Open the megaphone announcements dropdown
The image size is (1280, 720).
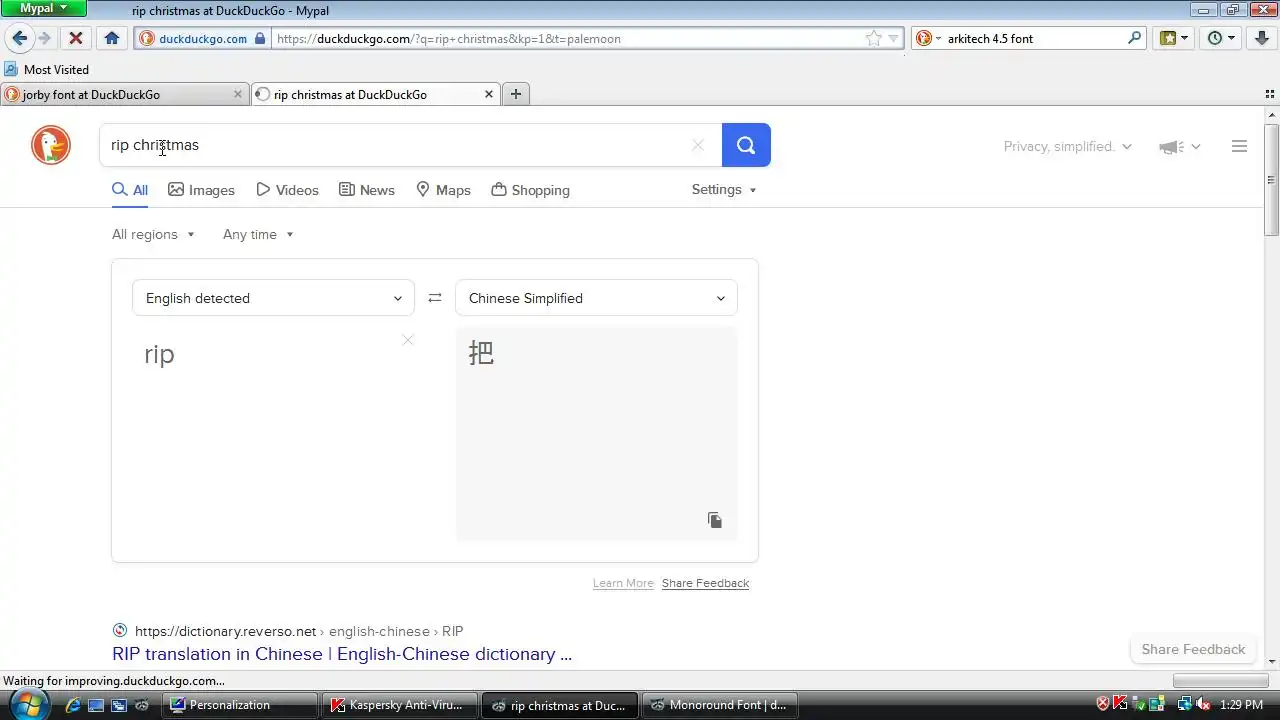[1180, 147]
